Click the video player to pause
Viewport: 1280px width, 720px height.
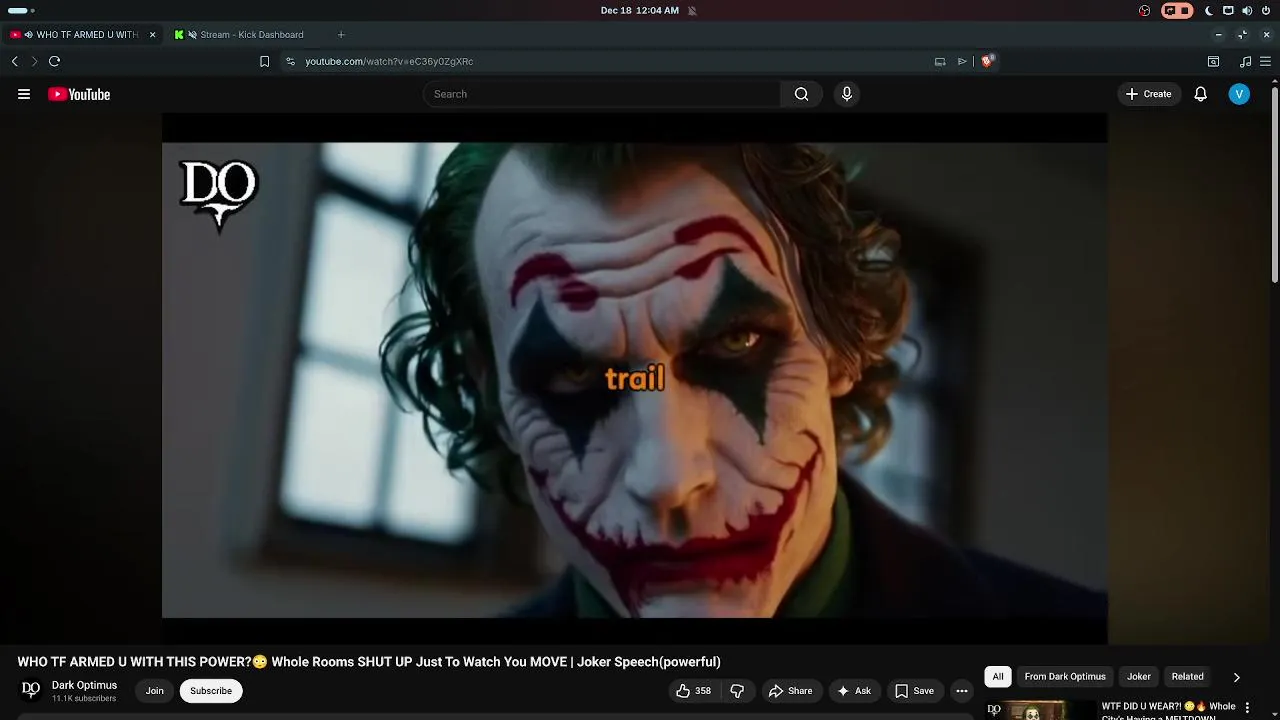point(634,379)
